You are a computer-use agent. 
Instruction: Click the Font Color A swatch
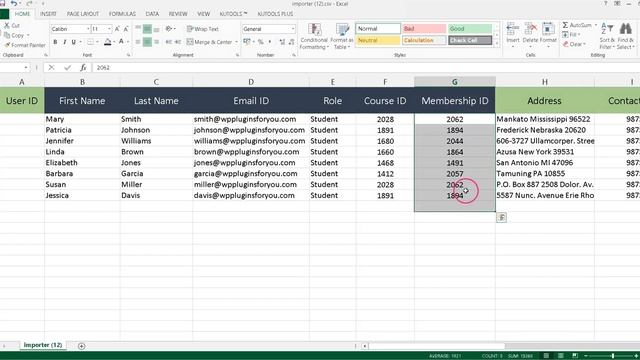[121, 42]
